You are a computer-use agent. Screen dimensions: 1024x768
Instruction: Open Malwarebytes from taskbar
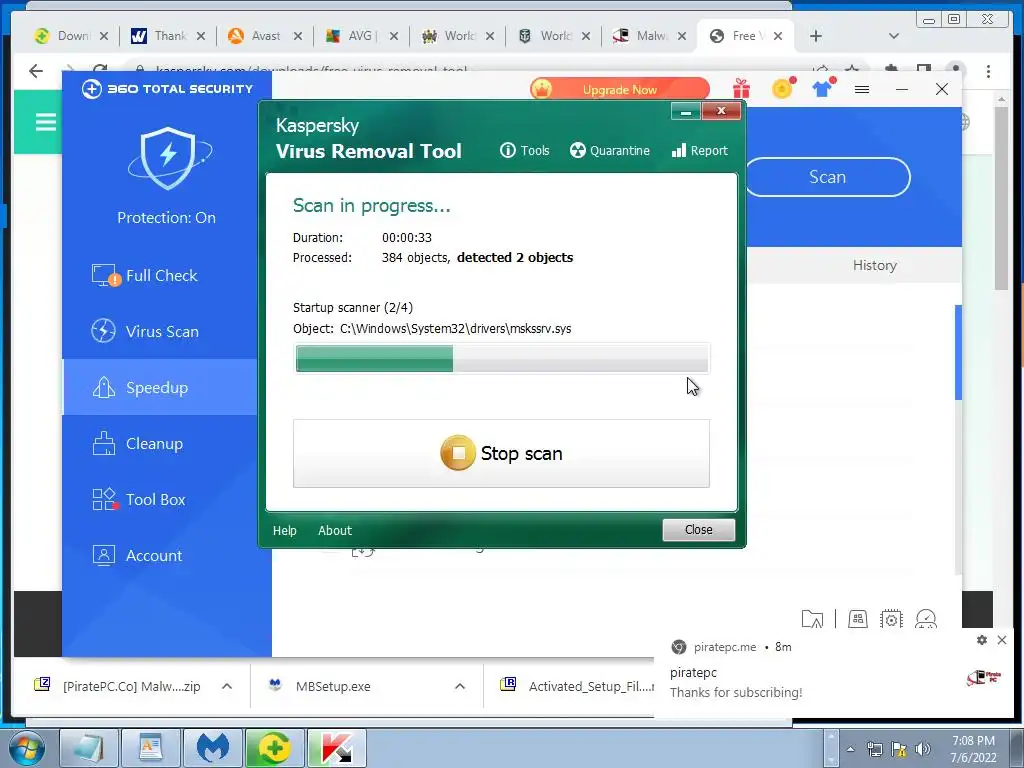(213, 748)
